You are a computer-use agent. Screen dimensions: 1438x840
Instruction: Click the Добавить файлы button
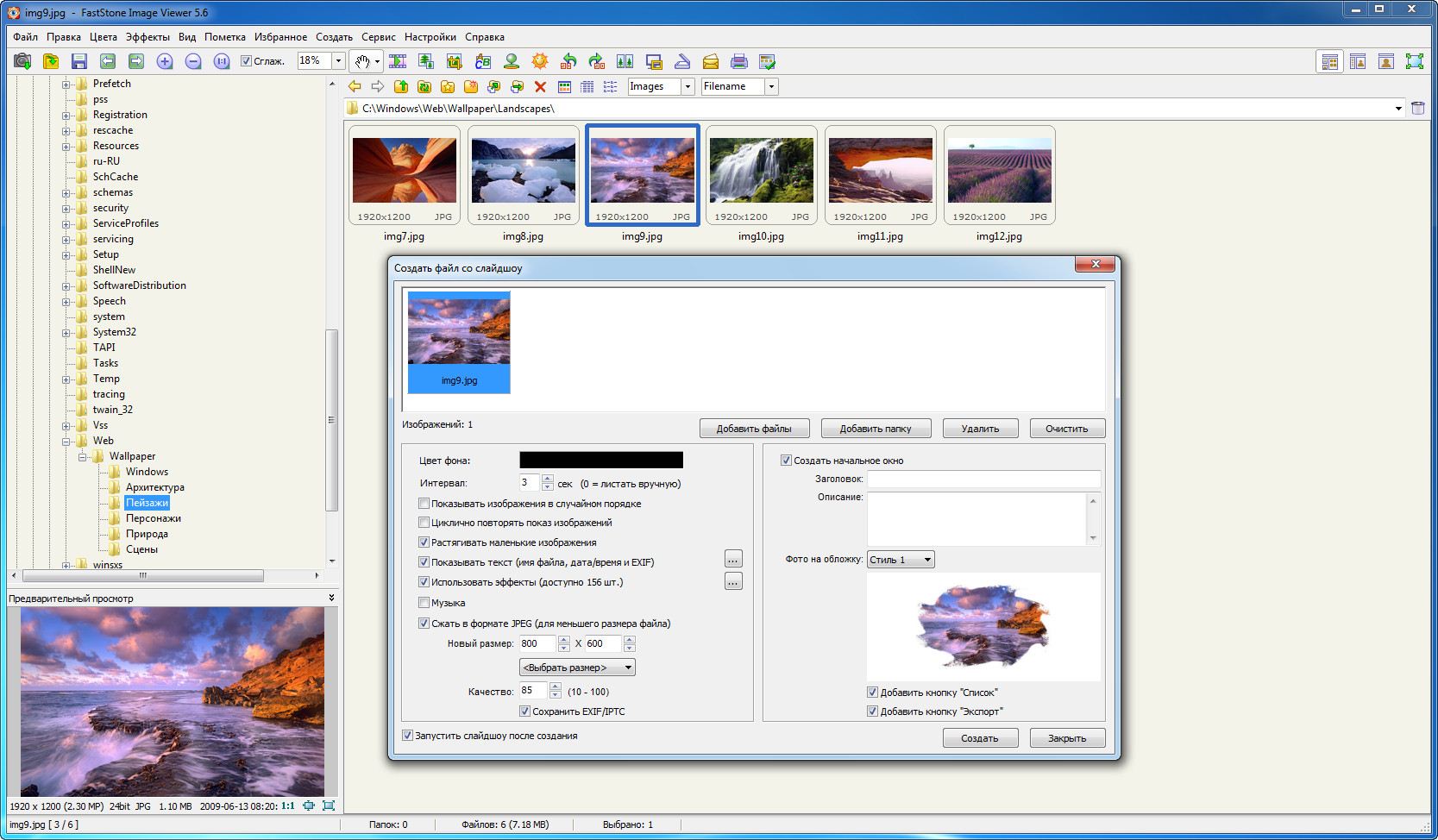pos(754,429)
